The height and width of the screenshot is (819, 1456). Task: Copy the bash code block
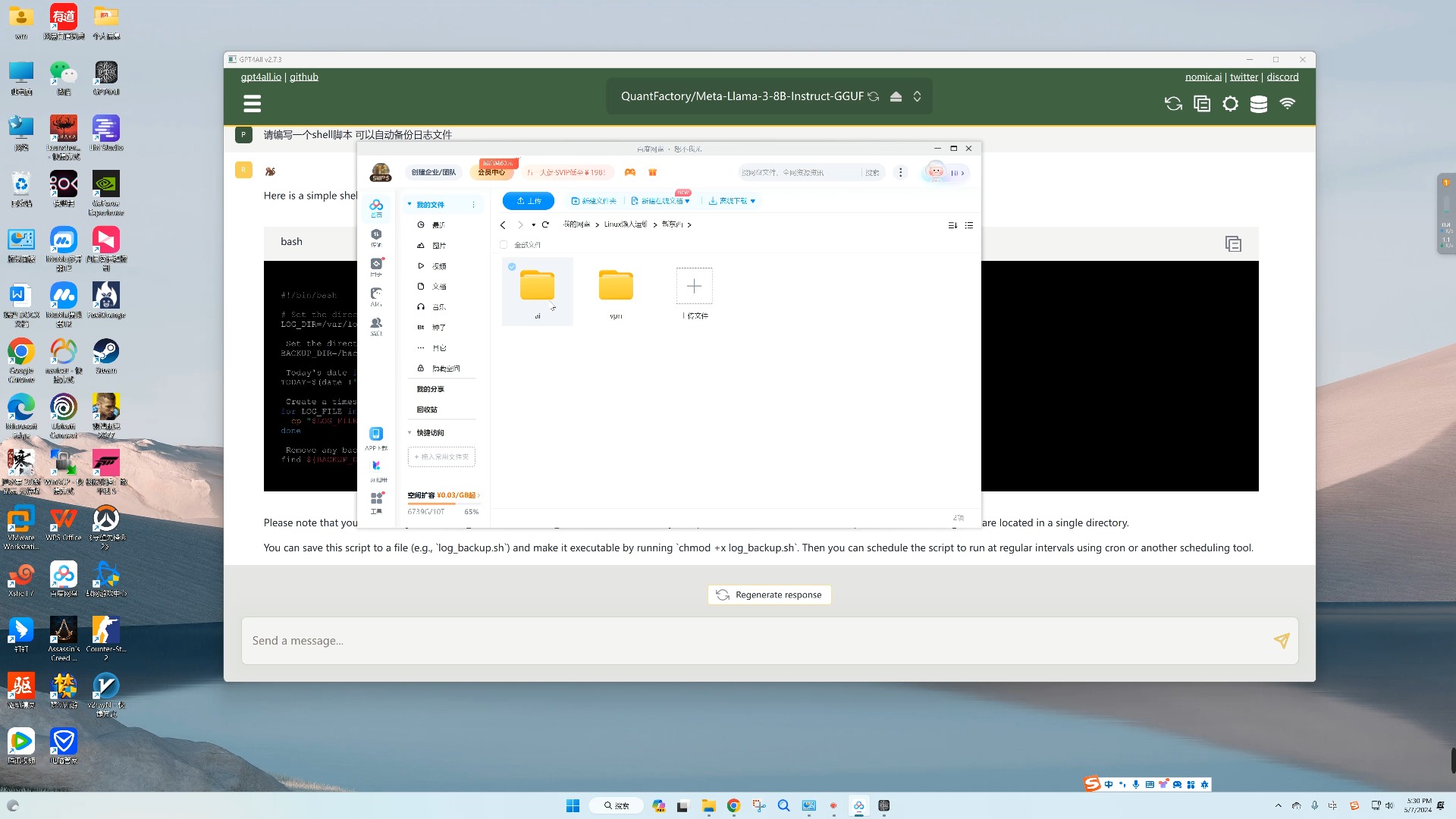pyautogui.click(x=1233, y=243)
